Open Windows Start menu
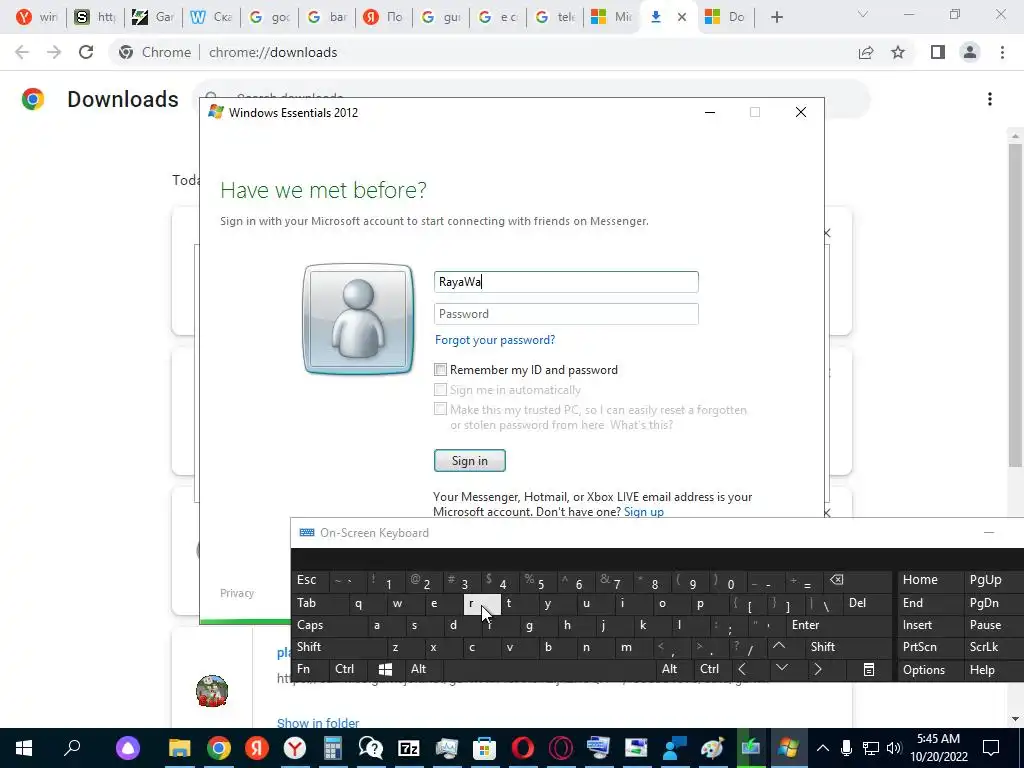This screenshot has height=768, width=1024. (x=24, y=748)
